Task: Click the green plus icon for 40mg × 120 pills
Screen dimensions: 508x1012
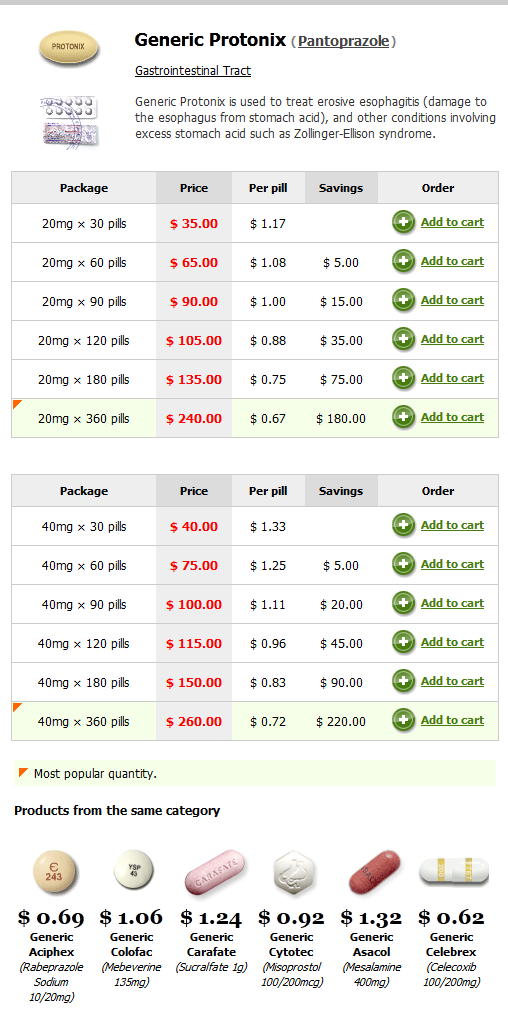Action: 403,642
